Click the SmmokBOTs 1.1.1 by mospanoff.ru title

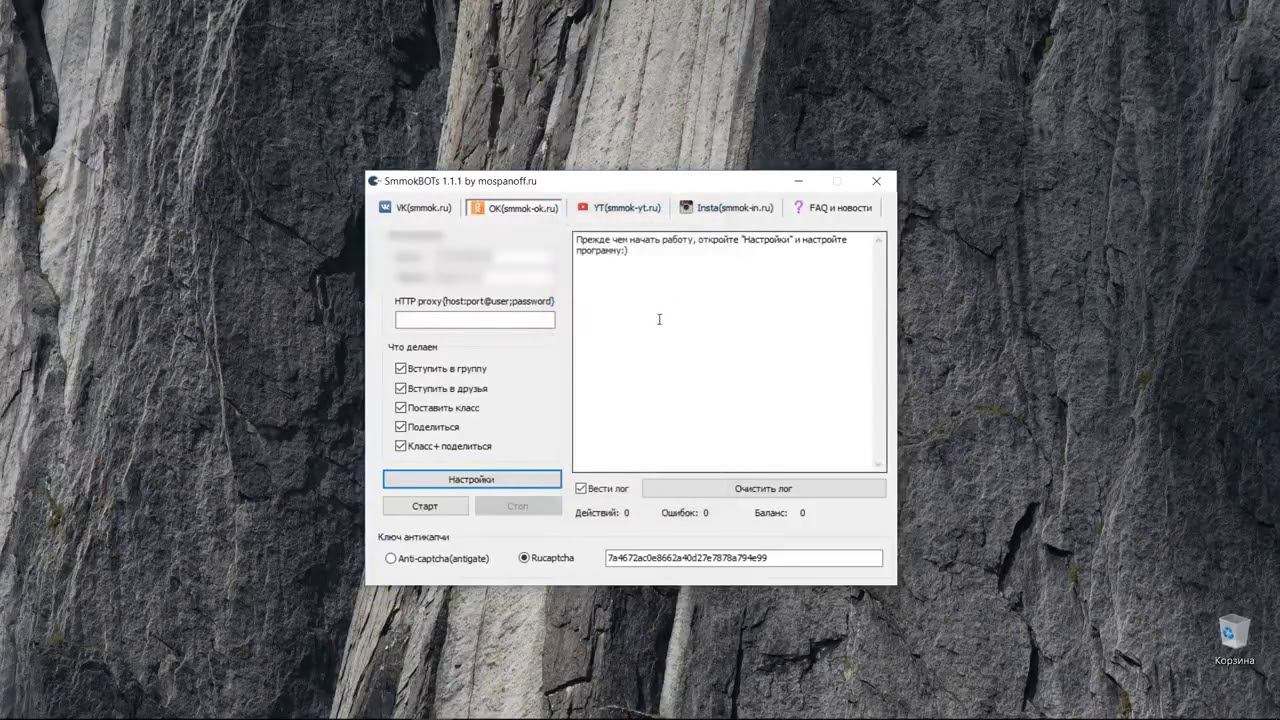pos(460,181)
